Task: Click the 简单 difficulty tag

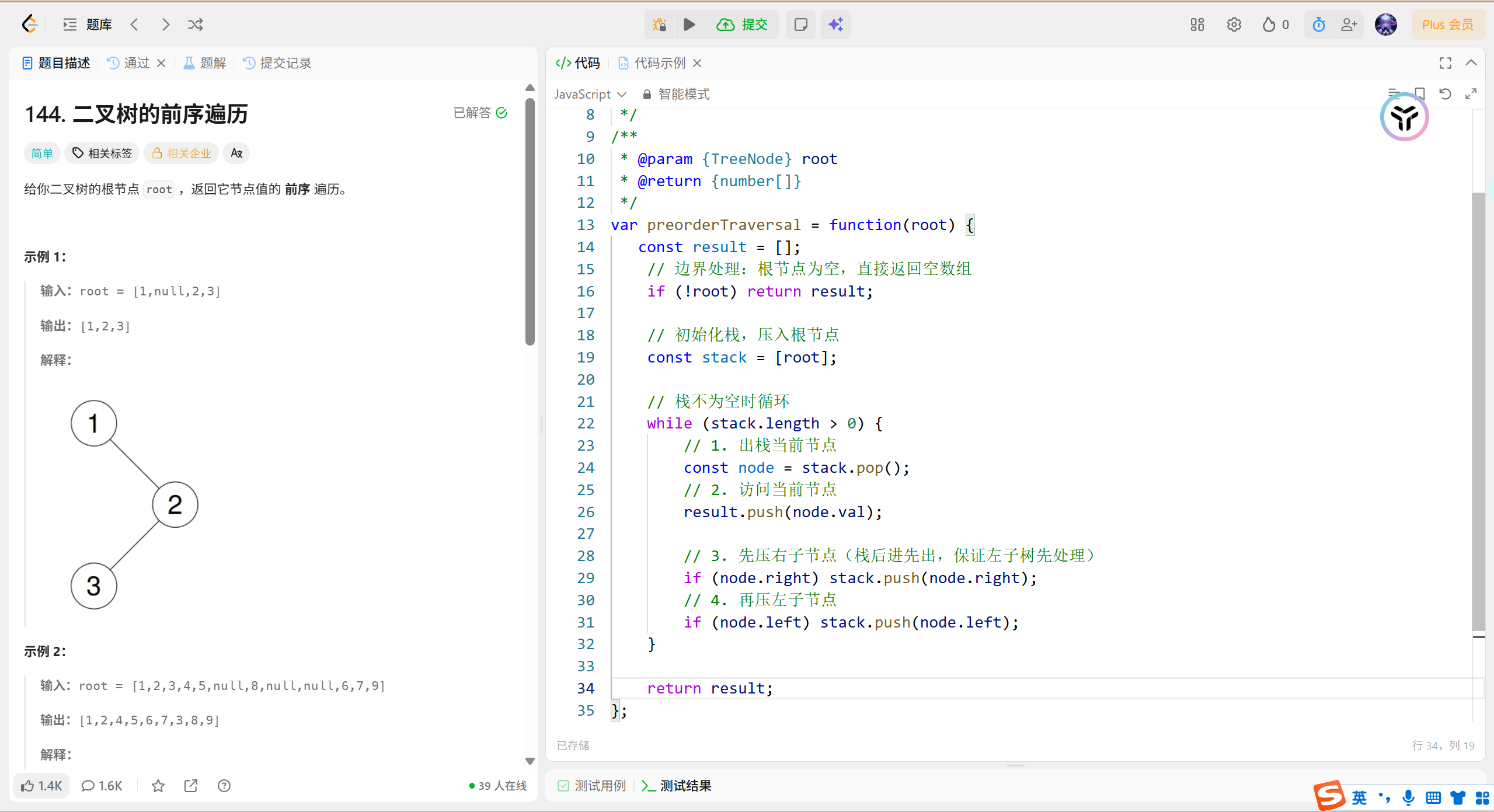Action: (x=42, y=153)
